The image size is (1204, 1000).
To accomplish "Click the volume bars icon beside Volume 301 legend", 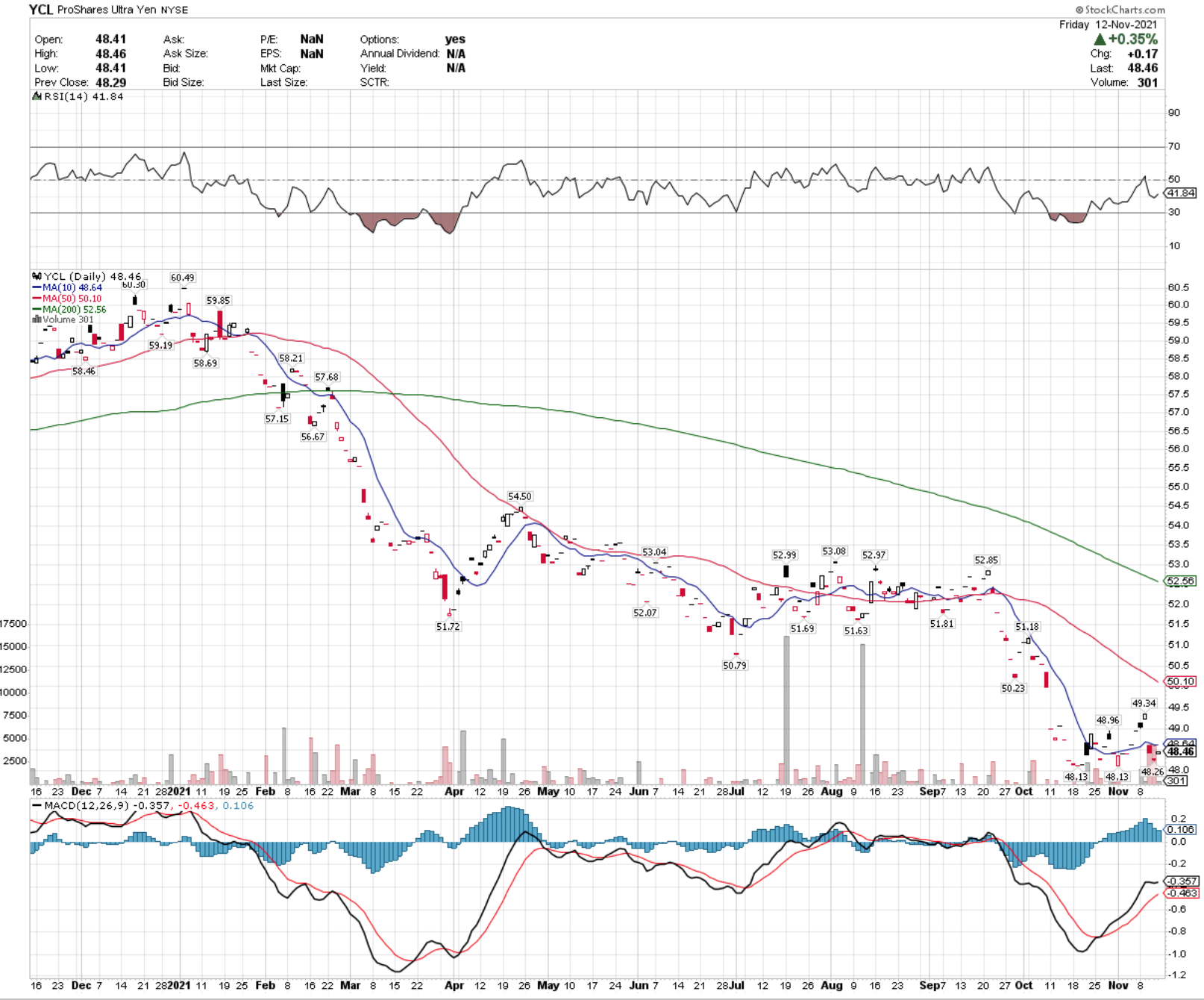I will click(37, 319).
